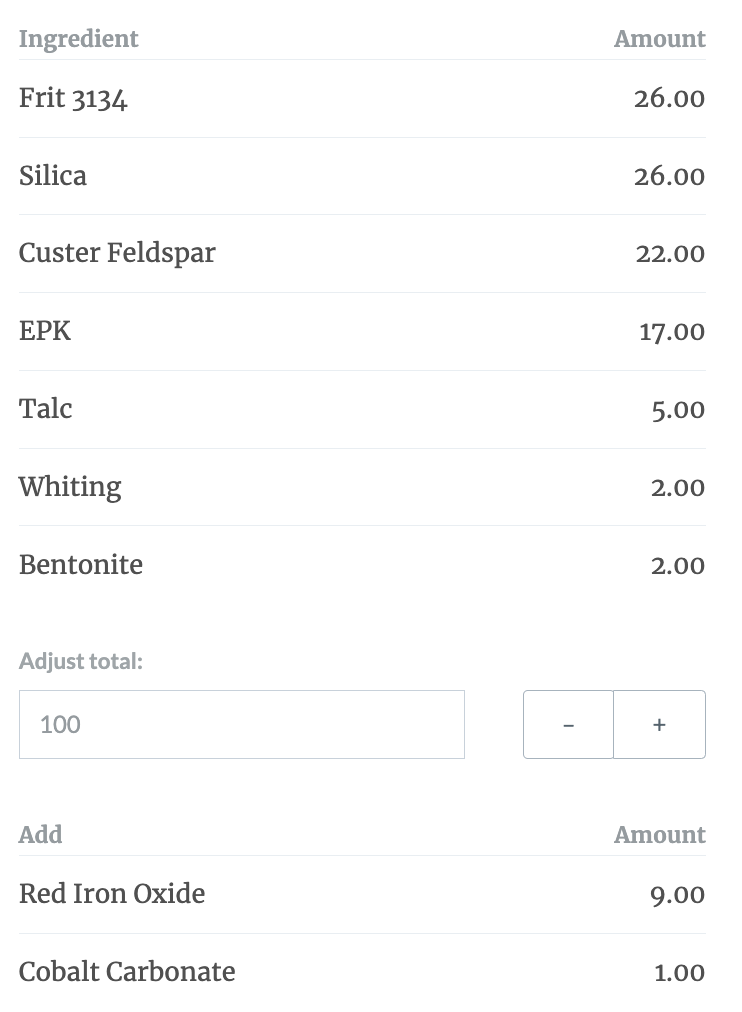
Task: Click the top Amount column header
Action: click(659, 39)
